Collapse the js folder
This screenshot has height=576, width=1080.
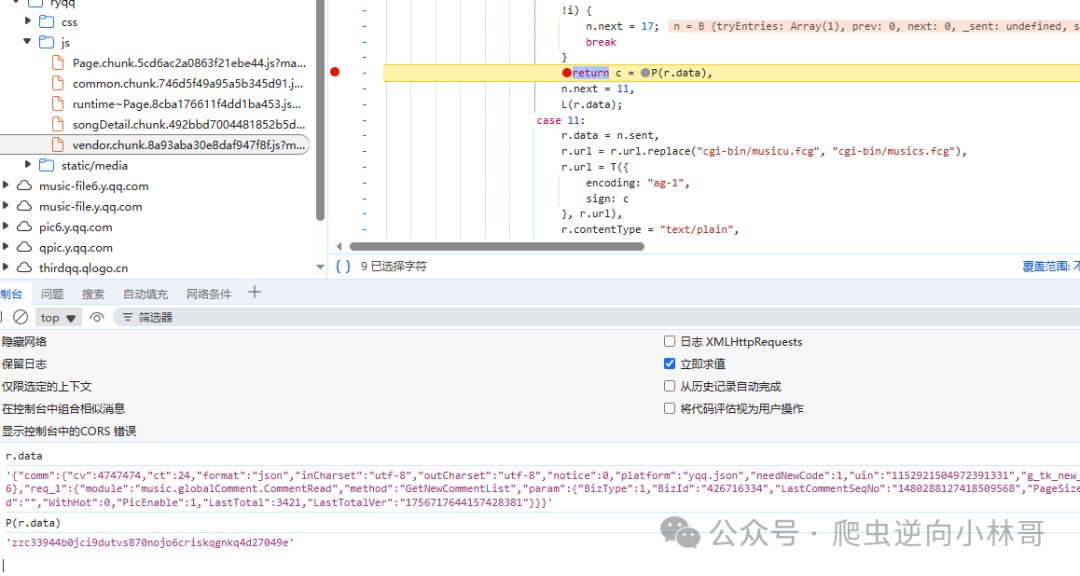(x=28, y=41)
